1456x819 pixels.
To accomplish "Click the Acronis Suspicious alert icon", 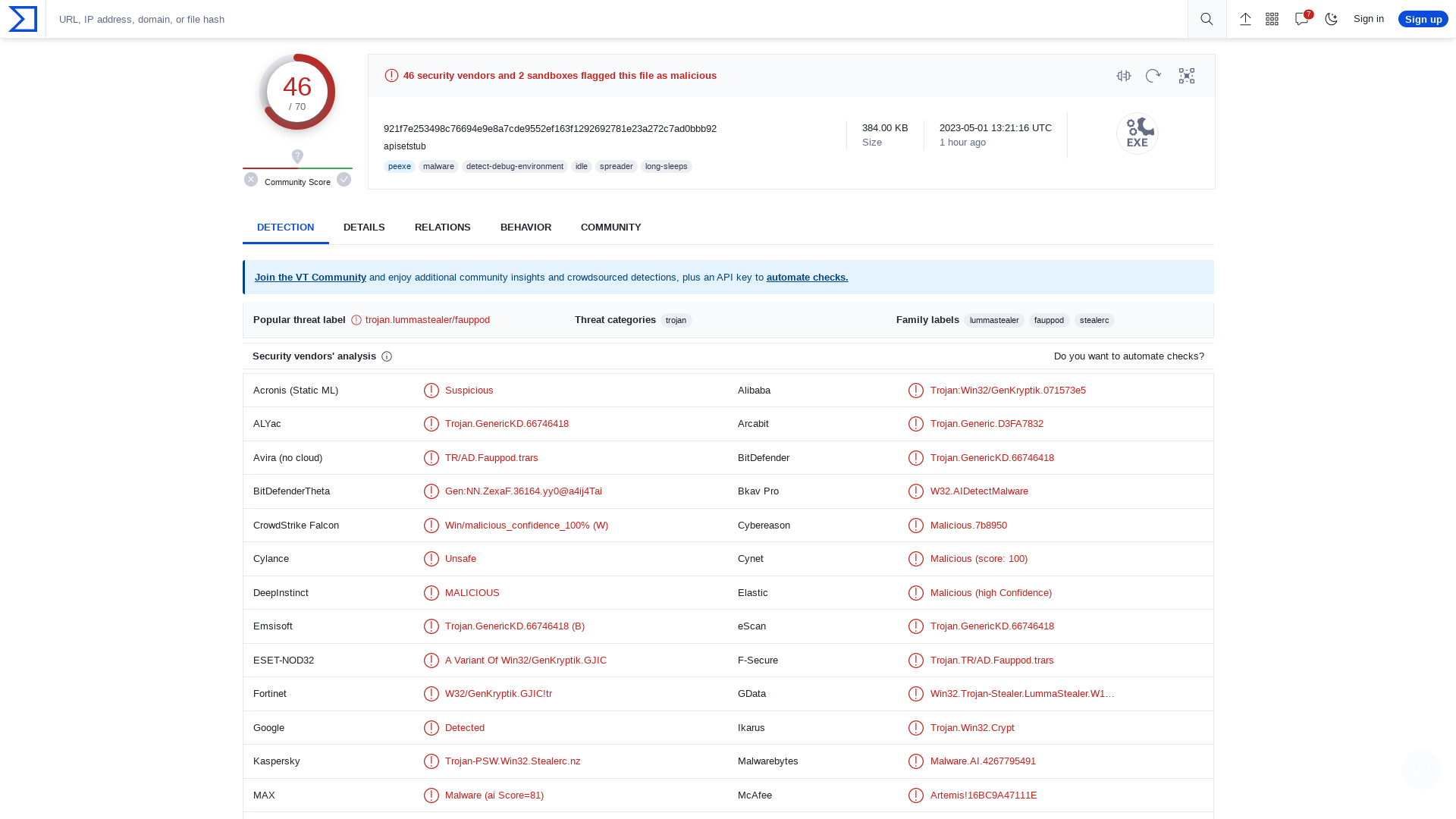I will pyautogui.click(x=431, y=391).
